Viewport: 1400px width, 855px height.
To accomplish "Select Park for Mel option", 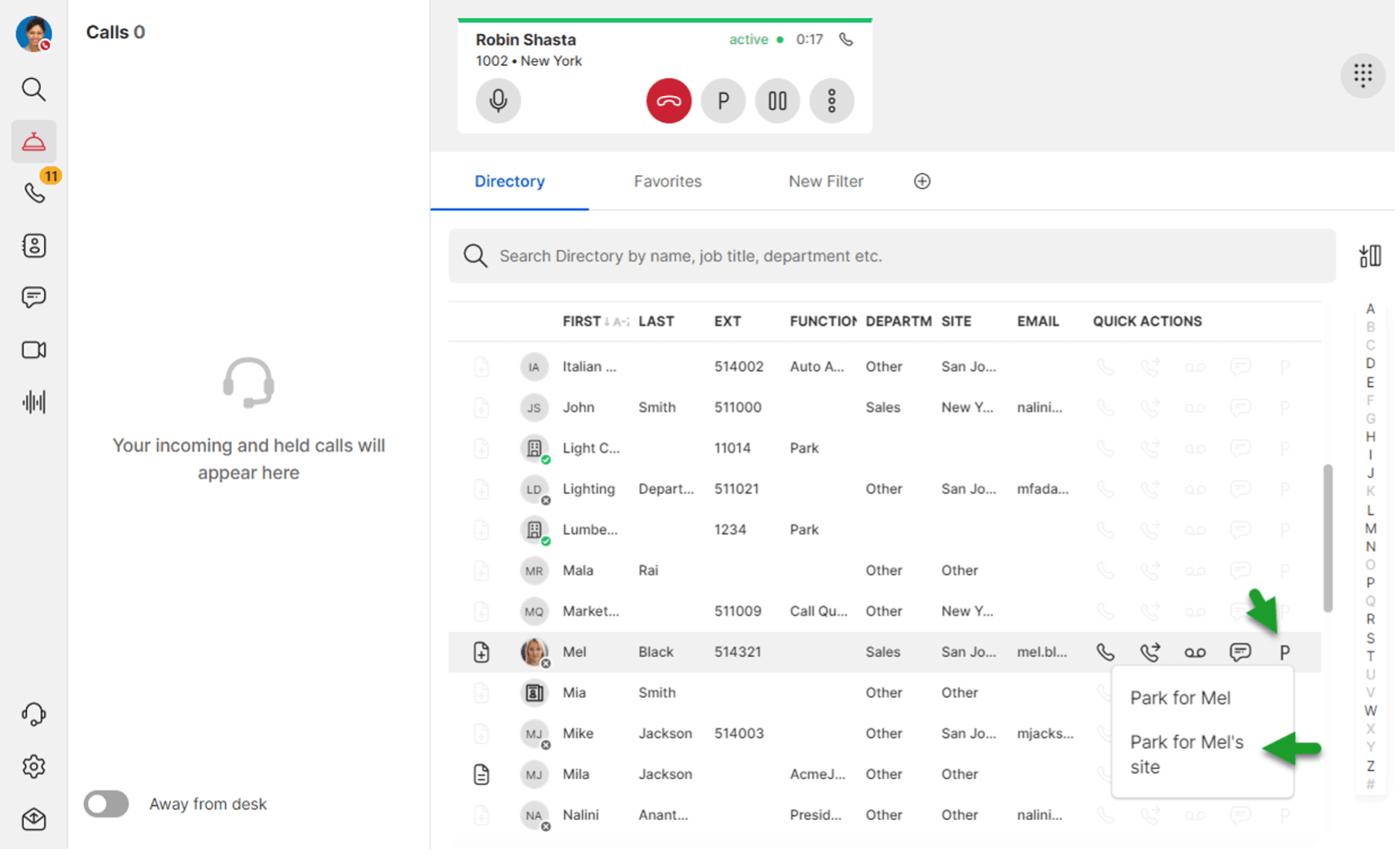I will click(1179, 698).
